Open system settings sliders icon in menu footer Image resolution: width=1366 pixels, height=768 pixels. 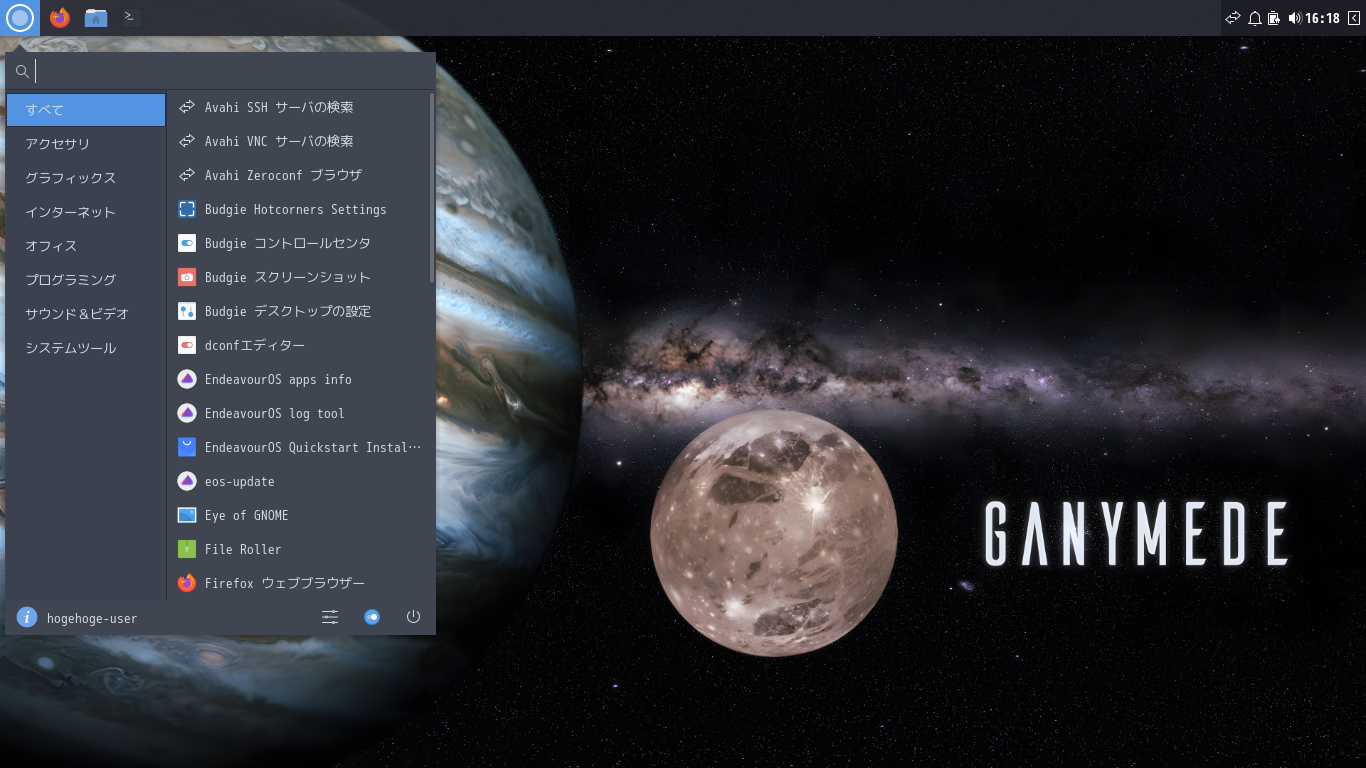[330, 618]
